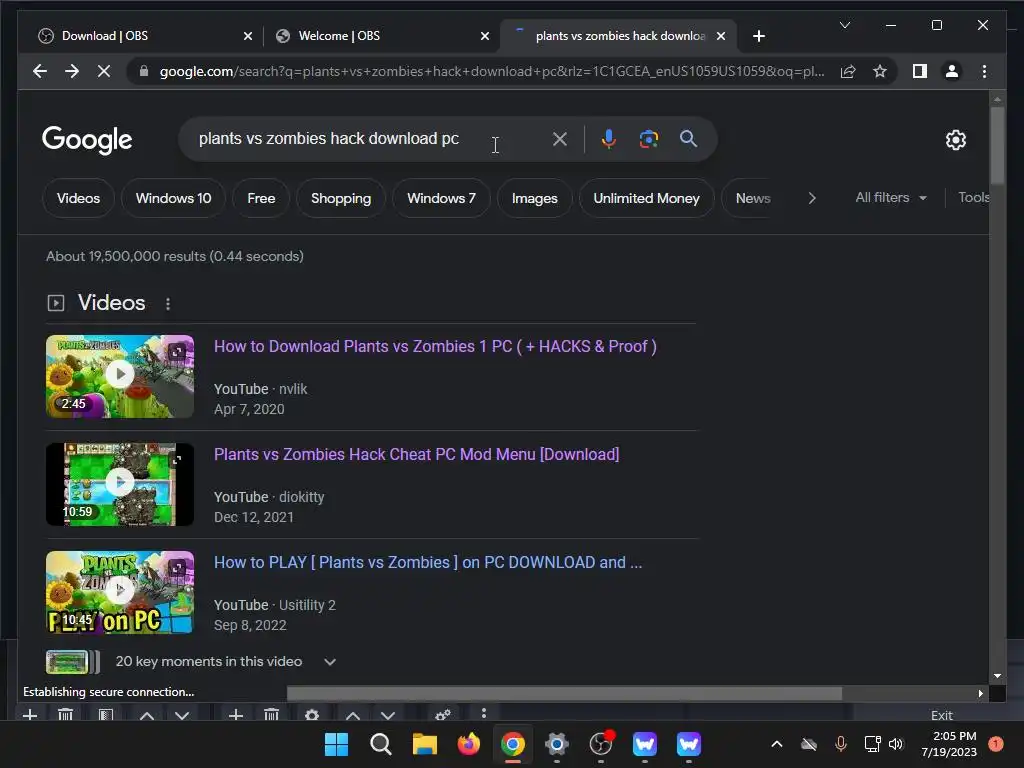Go to the Google home logo
This screenshot has width=1024, height=768.
pyautogui.click(x=87, y=140)
